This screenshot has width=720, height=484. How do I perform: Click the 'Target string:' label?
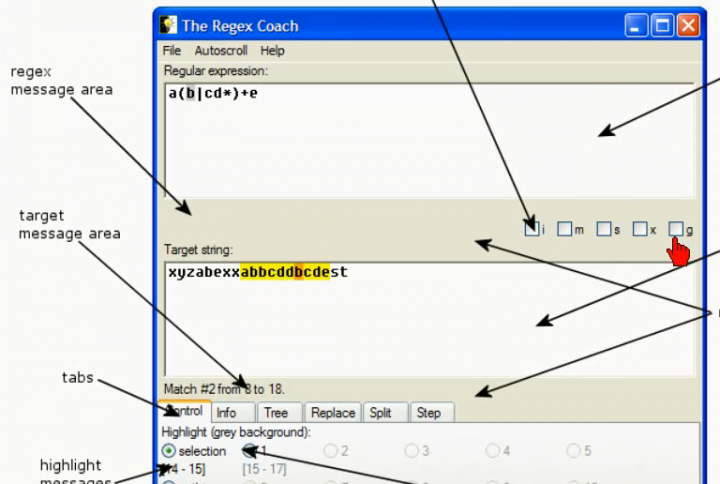click(x=198, y=250)
